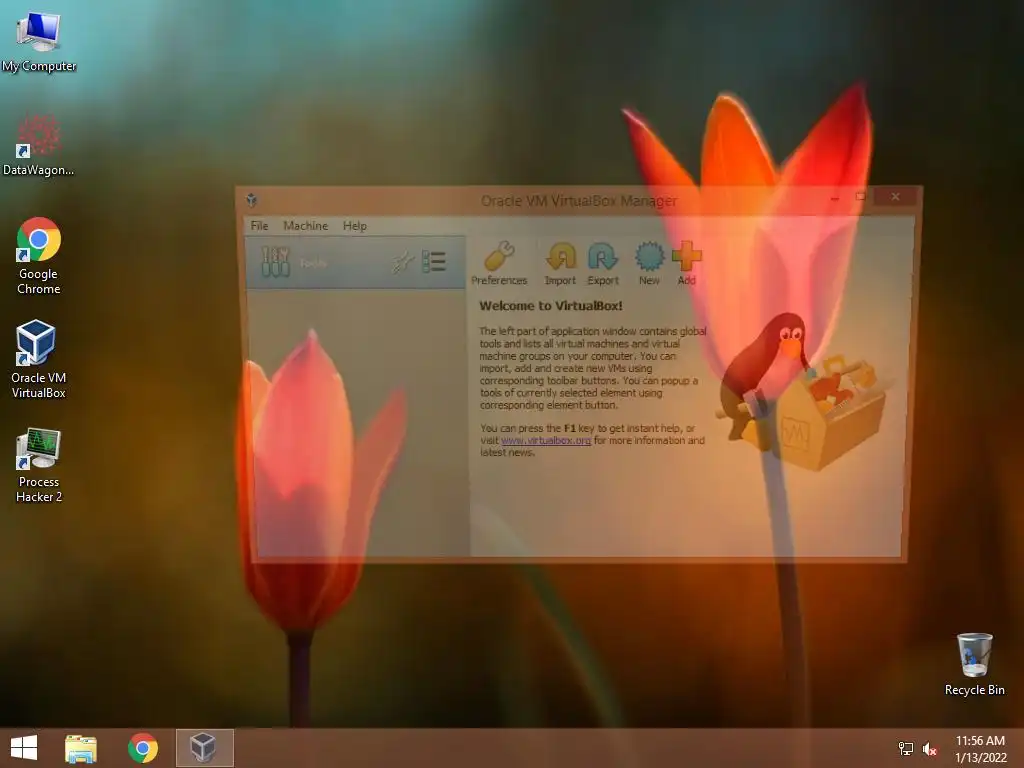Open VirtualBox Preferences

tap(499, 263)
